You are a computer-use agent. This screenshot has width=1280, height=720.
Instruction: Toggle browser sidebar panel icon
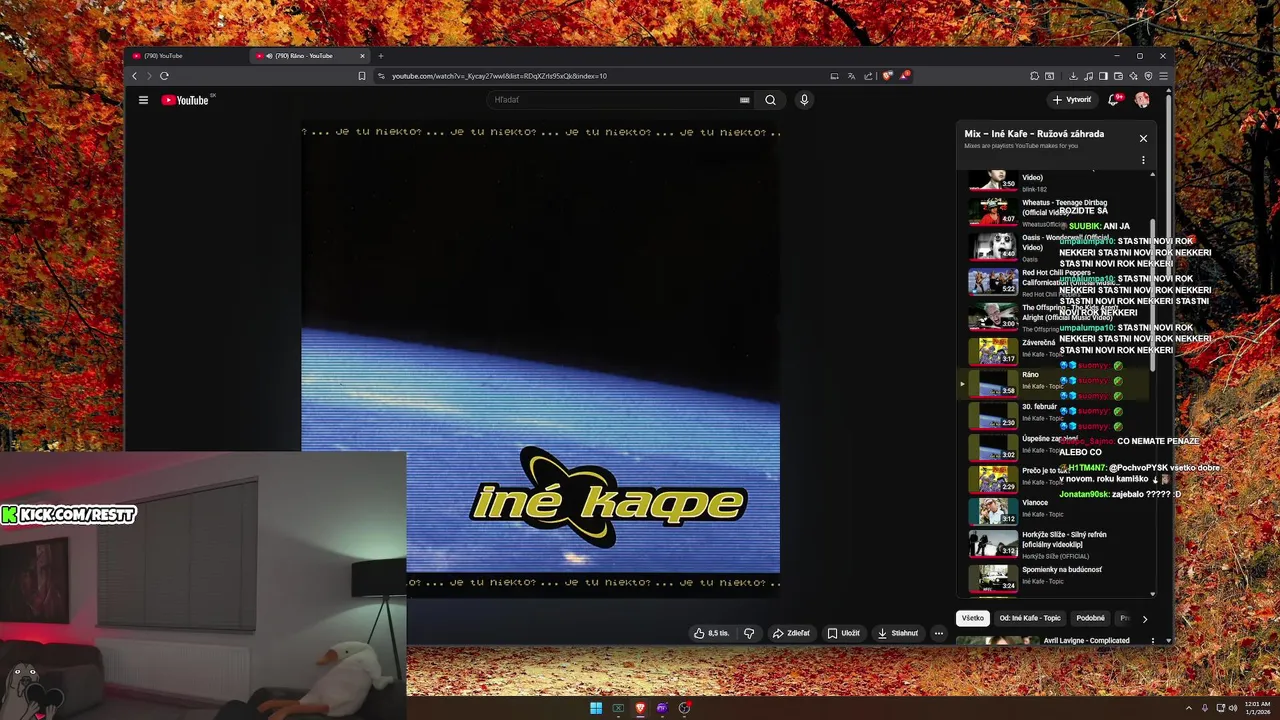1103,76
